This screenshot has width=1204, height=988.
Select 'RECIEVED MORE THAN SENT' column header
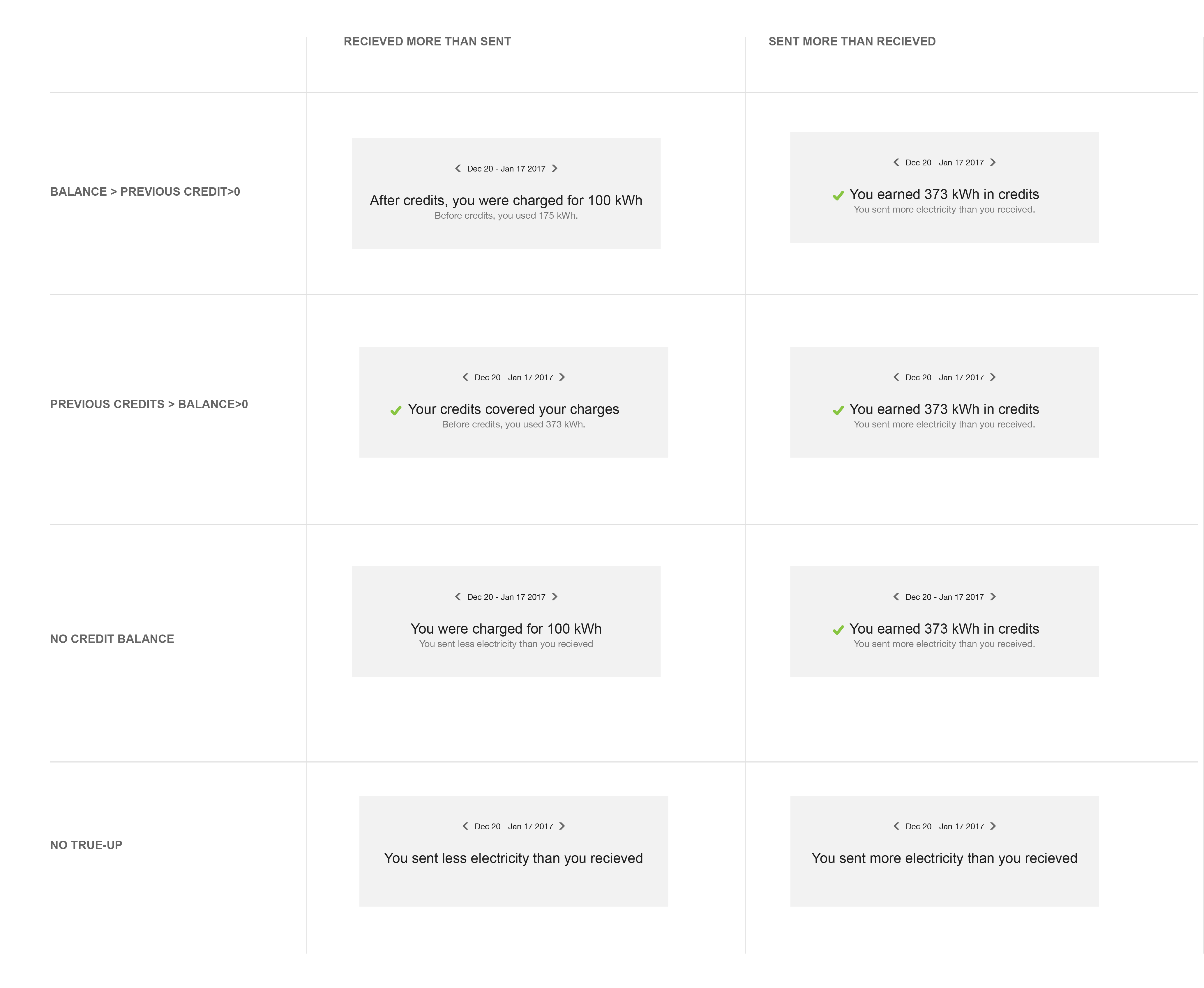(427, 42)
